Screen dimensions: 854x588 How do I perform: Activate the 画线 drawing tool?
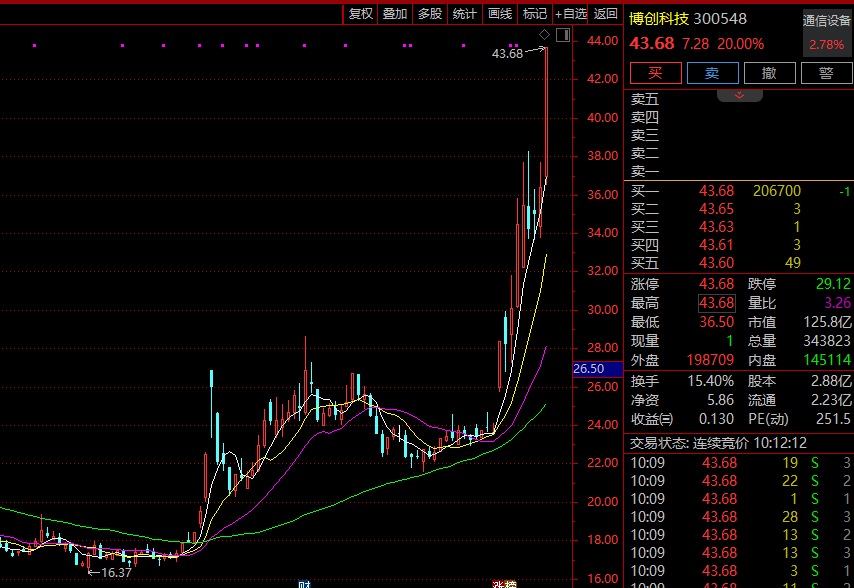[499, 13]
